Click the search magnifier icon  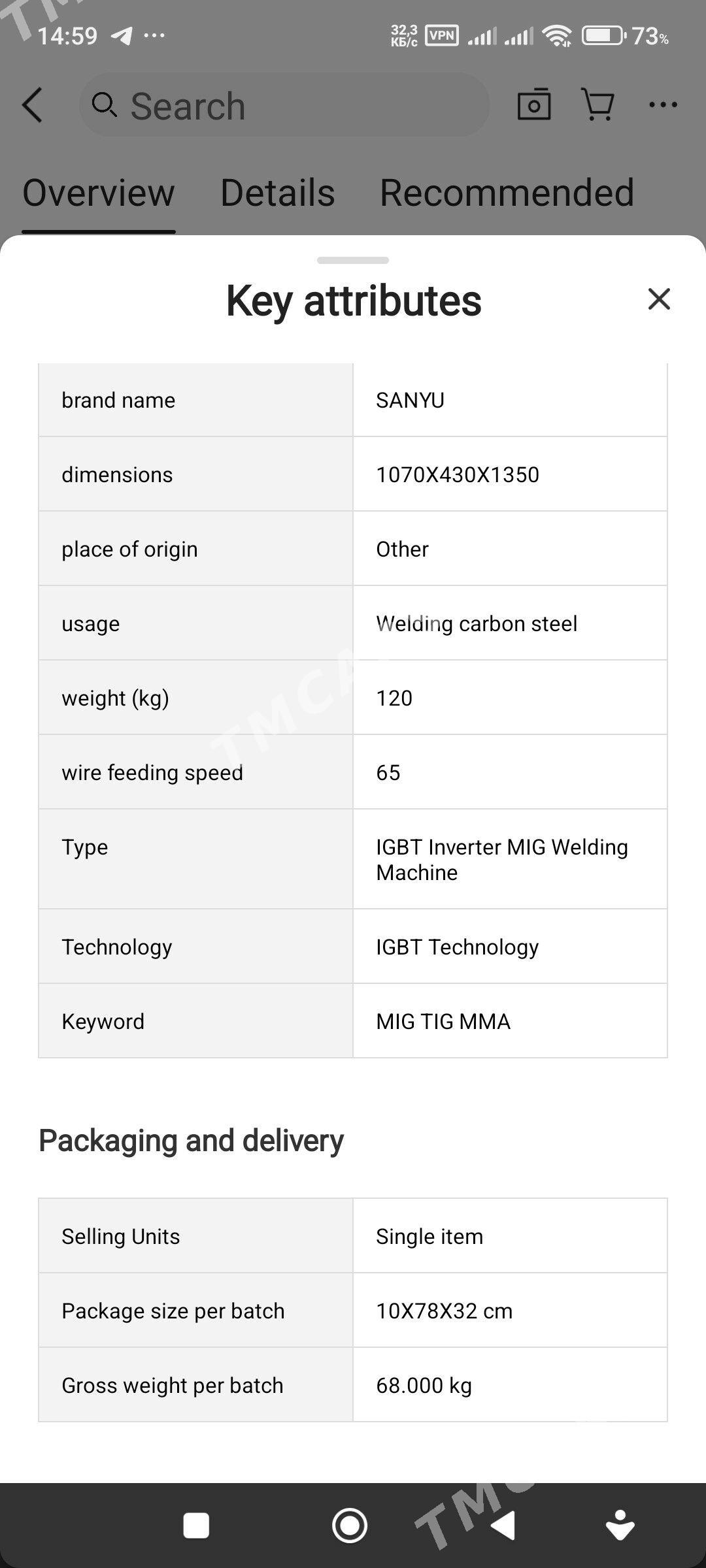click(104, 105)
